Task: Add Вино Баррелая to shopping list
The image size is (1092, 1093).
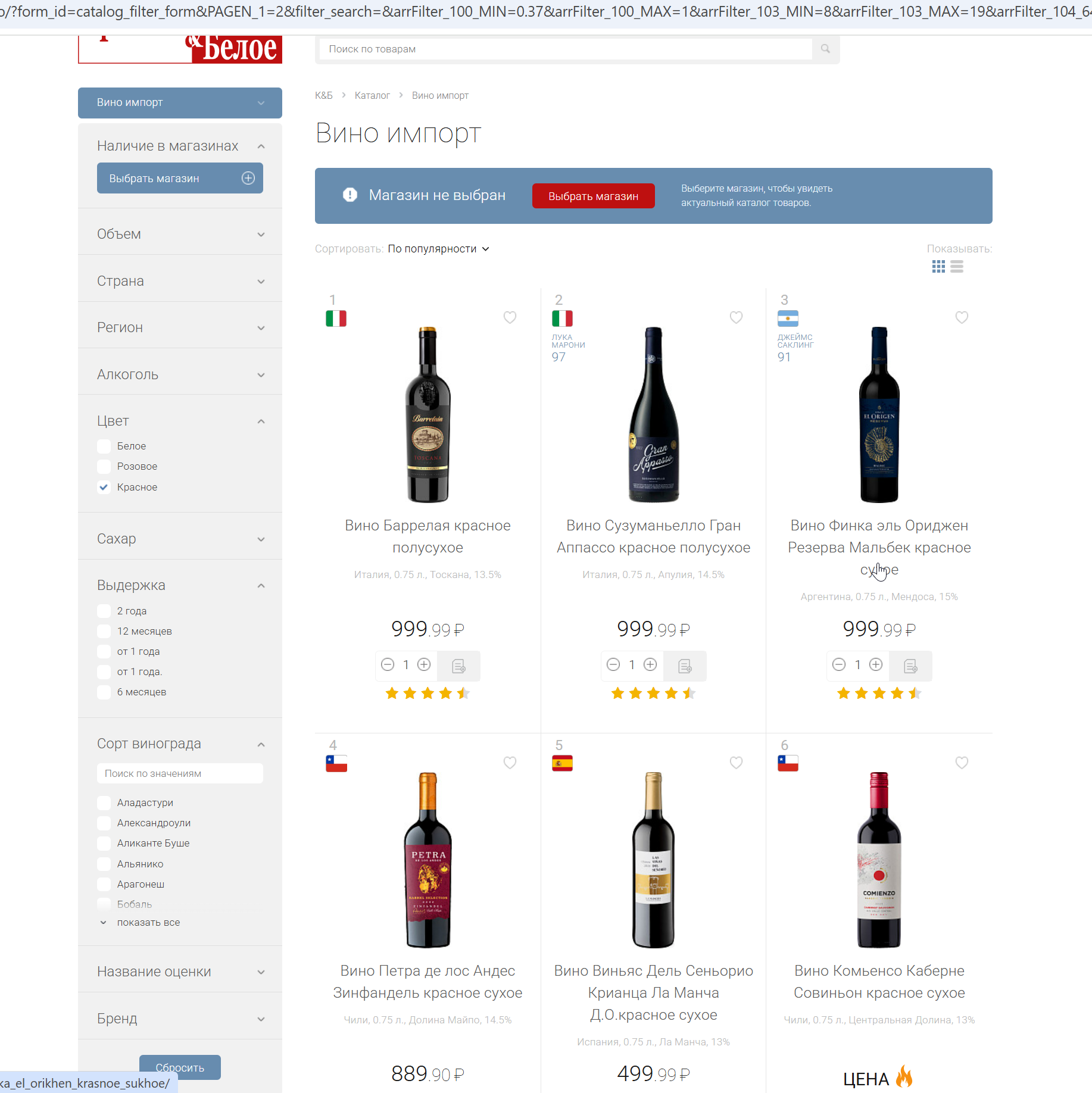Action: tap(458, 666)
